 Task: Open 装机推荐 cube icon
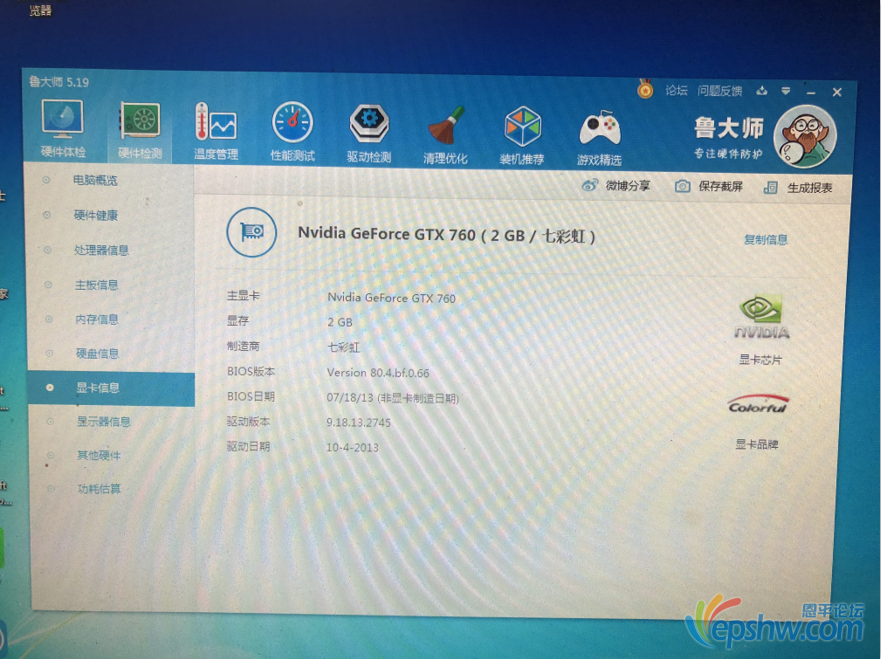coord(522,135)
